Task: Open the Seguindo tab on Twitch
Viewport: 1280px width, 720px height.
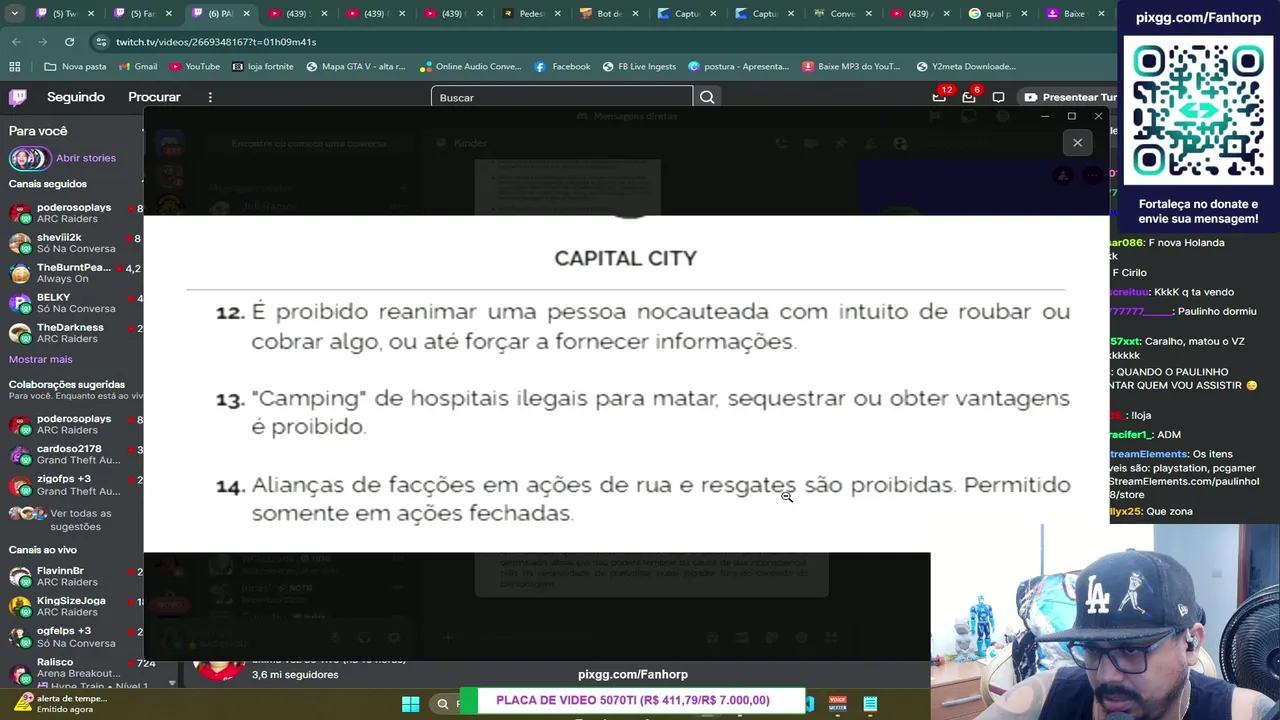Action: [x=76, y=97]
